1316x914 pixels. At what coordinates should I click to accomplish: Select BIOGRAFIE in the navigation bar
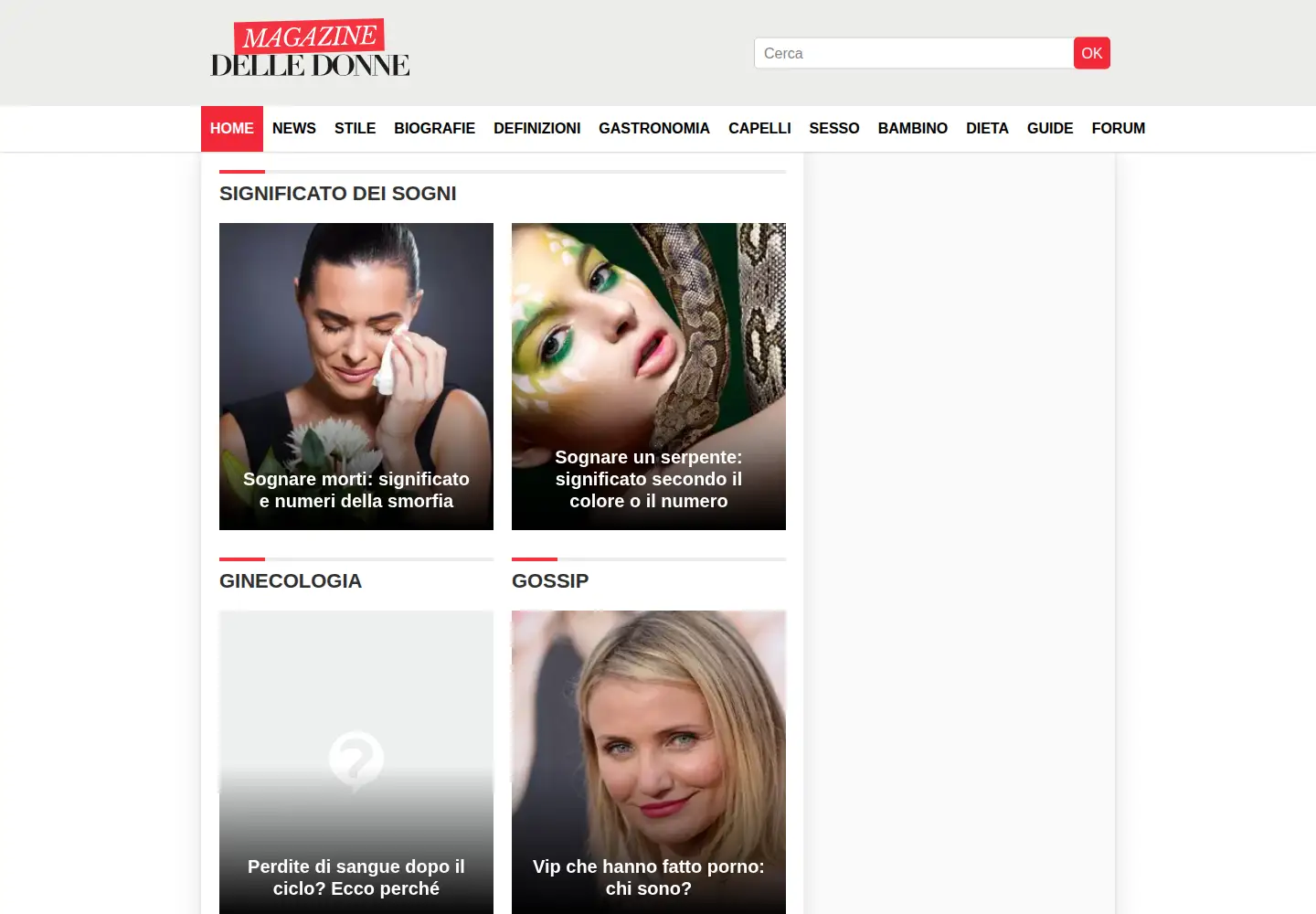pyautogui.click(x=435, y=129)
